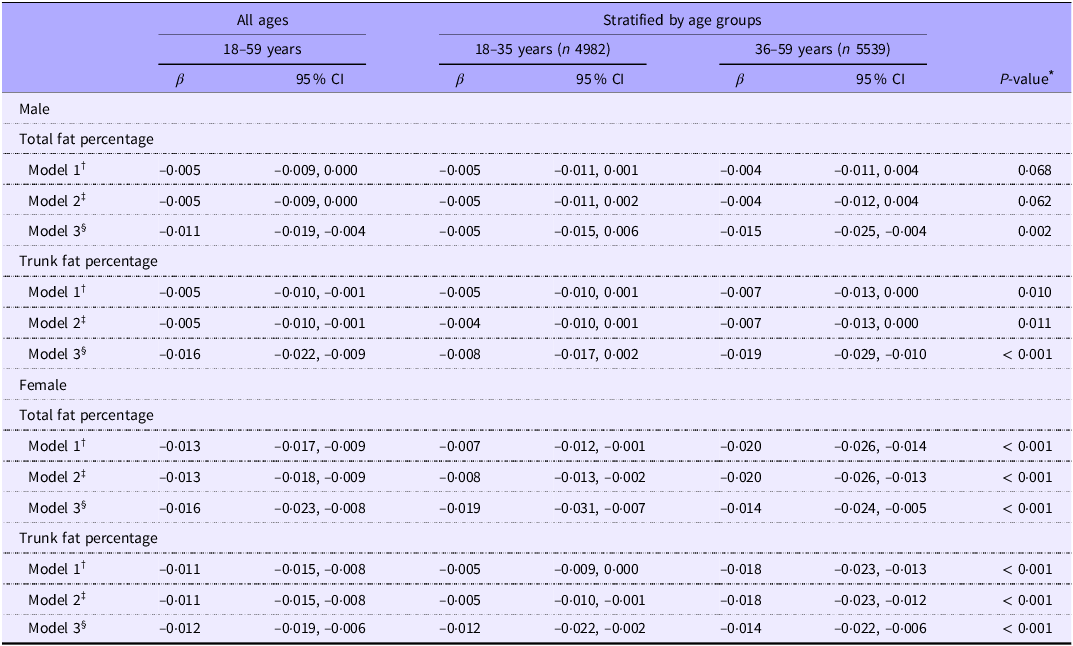Select 'Total fat percentage' under Female
The height and width of the screenshot is (646, 1073).
coord(86,415)
